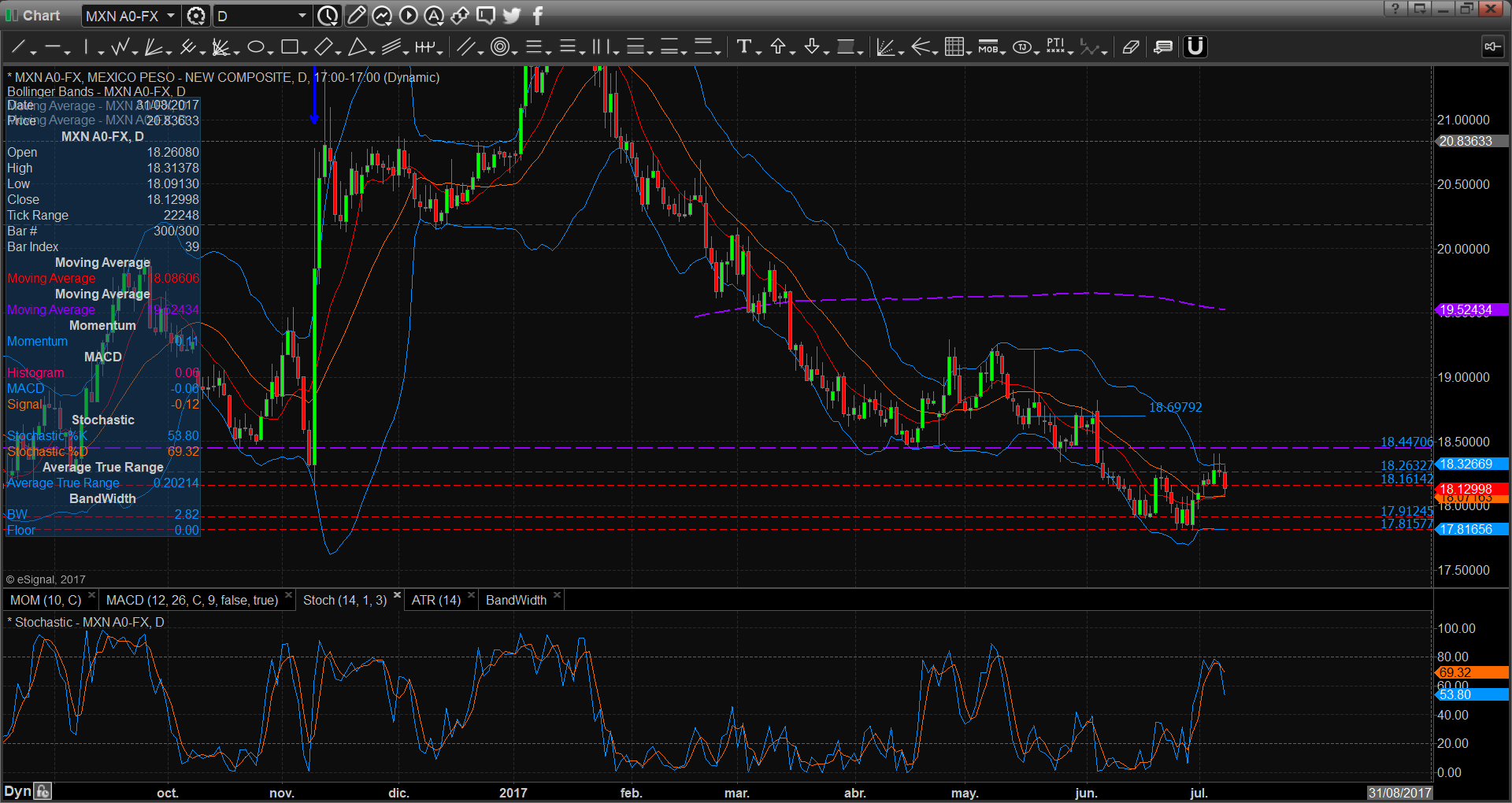Open the window layout menu button

pos(1420,9)
